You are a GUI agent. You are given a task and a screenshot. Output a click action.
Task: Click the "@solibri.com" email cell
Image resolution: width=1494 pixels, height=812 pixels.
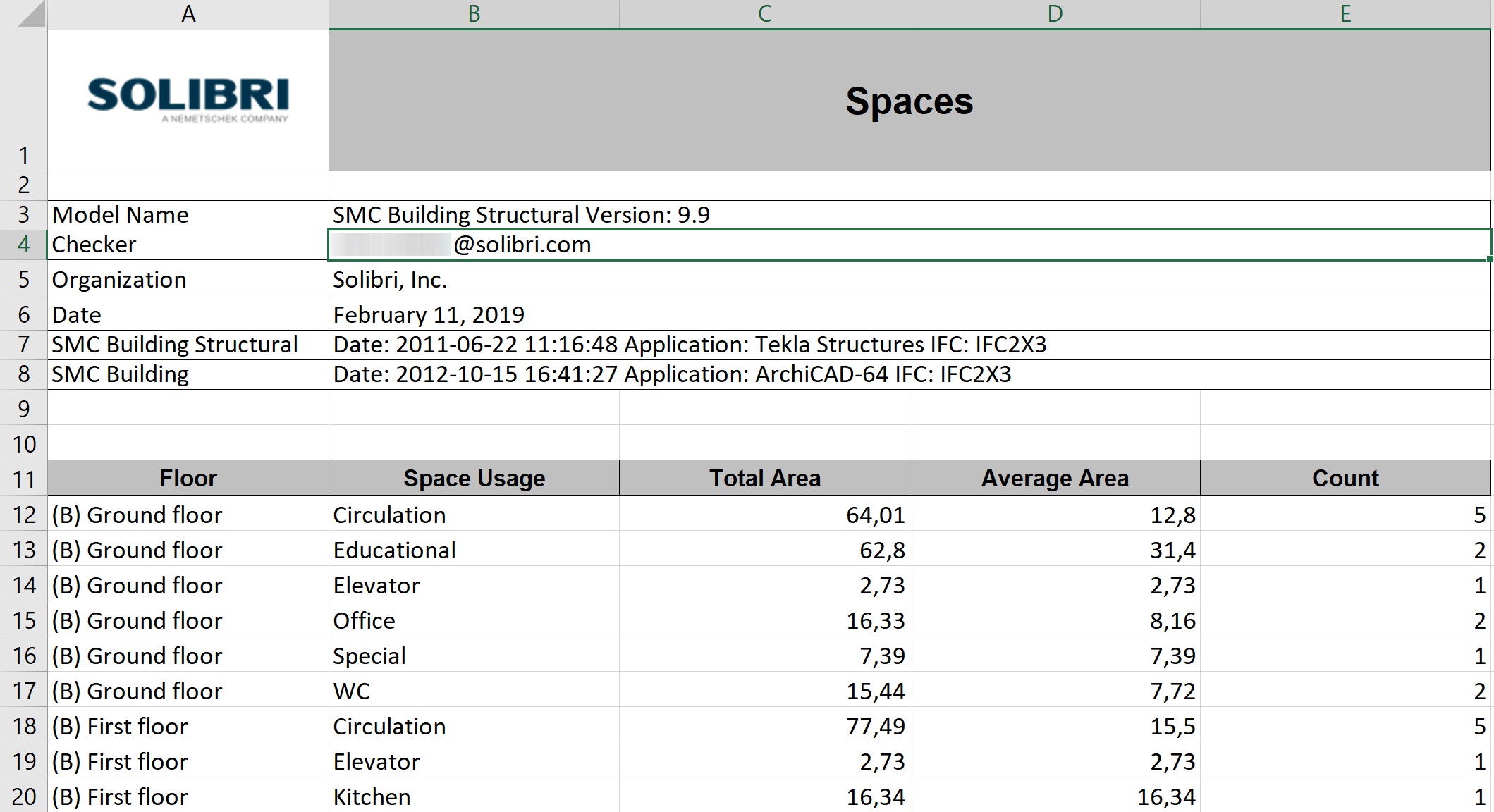click(910, 245)
